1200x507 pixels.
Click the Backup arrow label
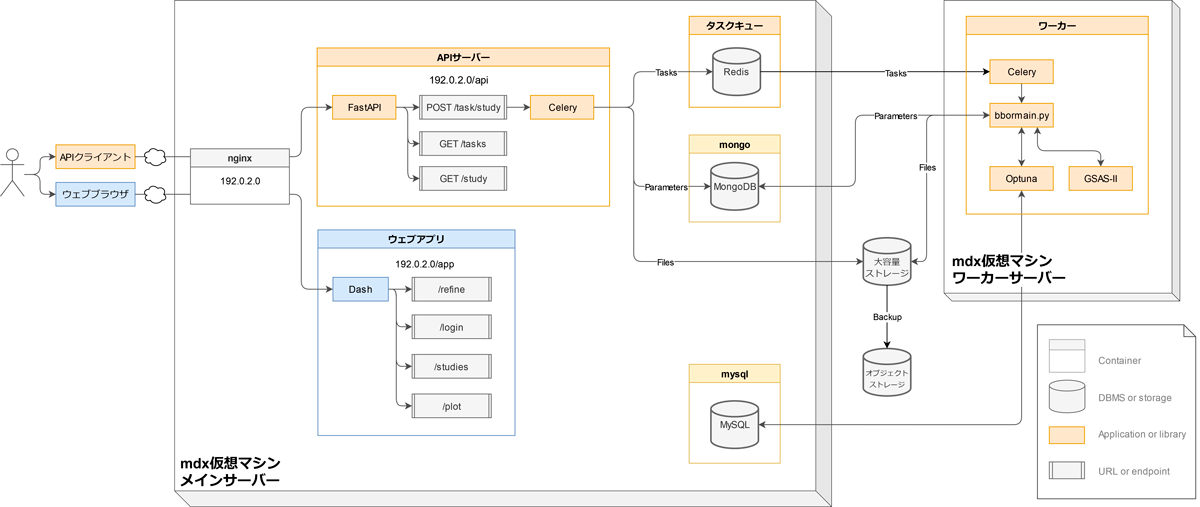887,316
